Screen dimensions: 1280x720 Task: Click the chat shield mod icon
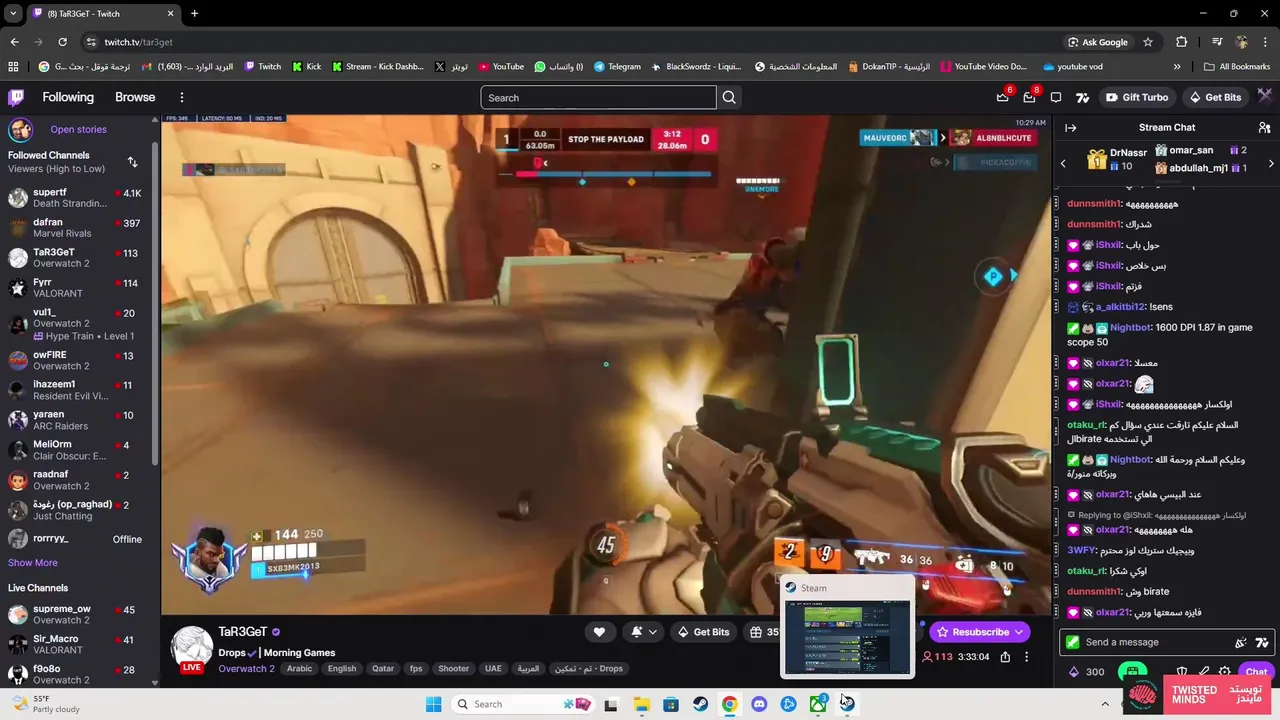[x=1182, y=672]
